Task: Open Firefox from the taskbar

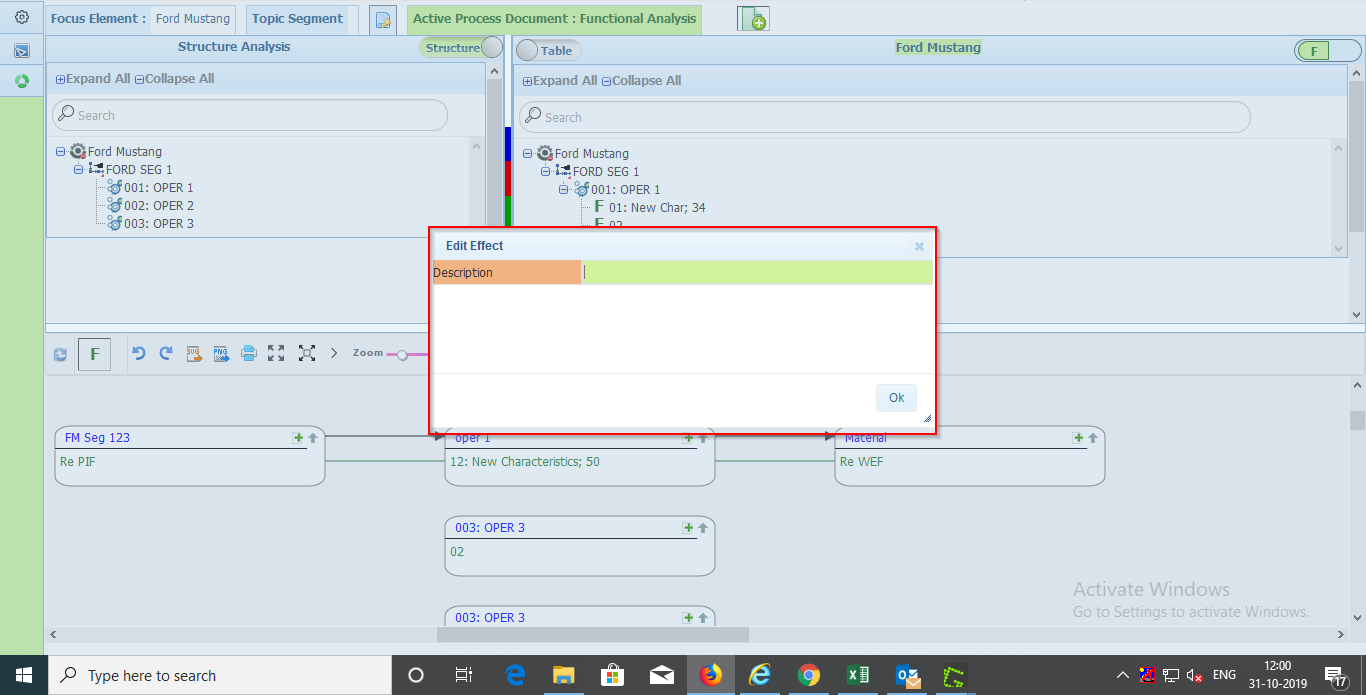Action: [710, 675]
